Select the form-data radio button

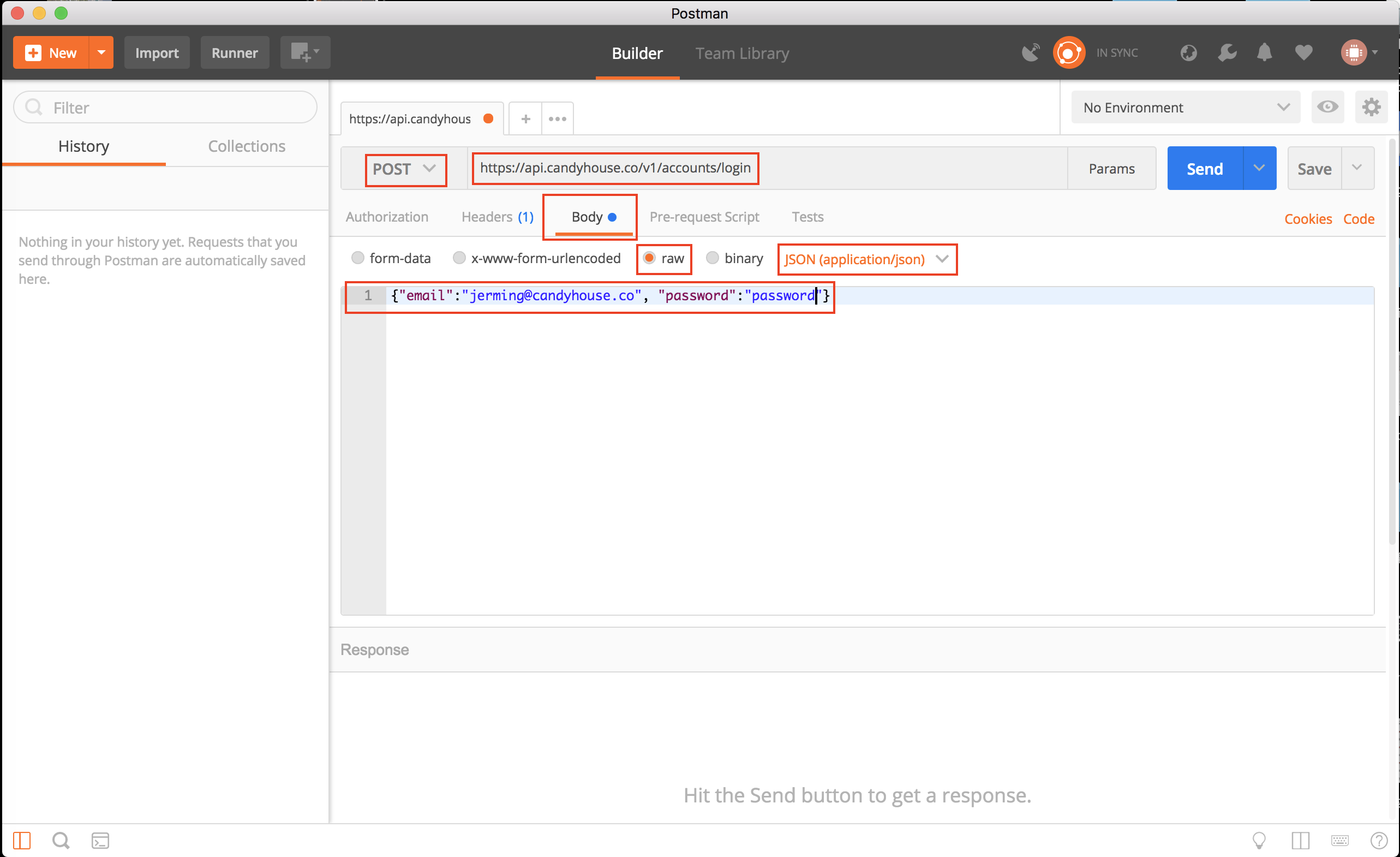(x=357, y=258)
